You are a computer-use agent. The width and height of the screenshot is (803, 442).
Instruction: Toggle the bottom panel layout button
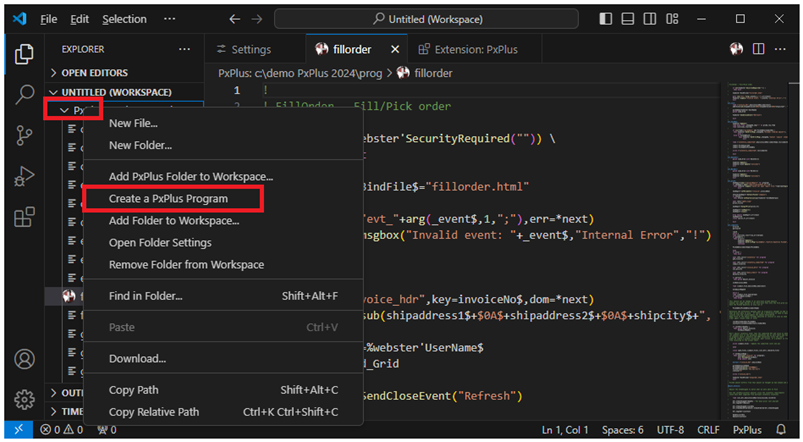tap(630, 19)
